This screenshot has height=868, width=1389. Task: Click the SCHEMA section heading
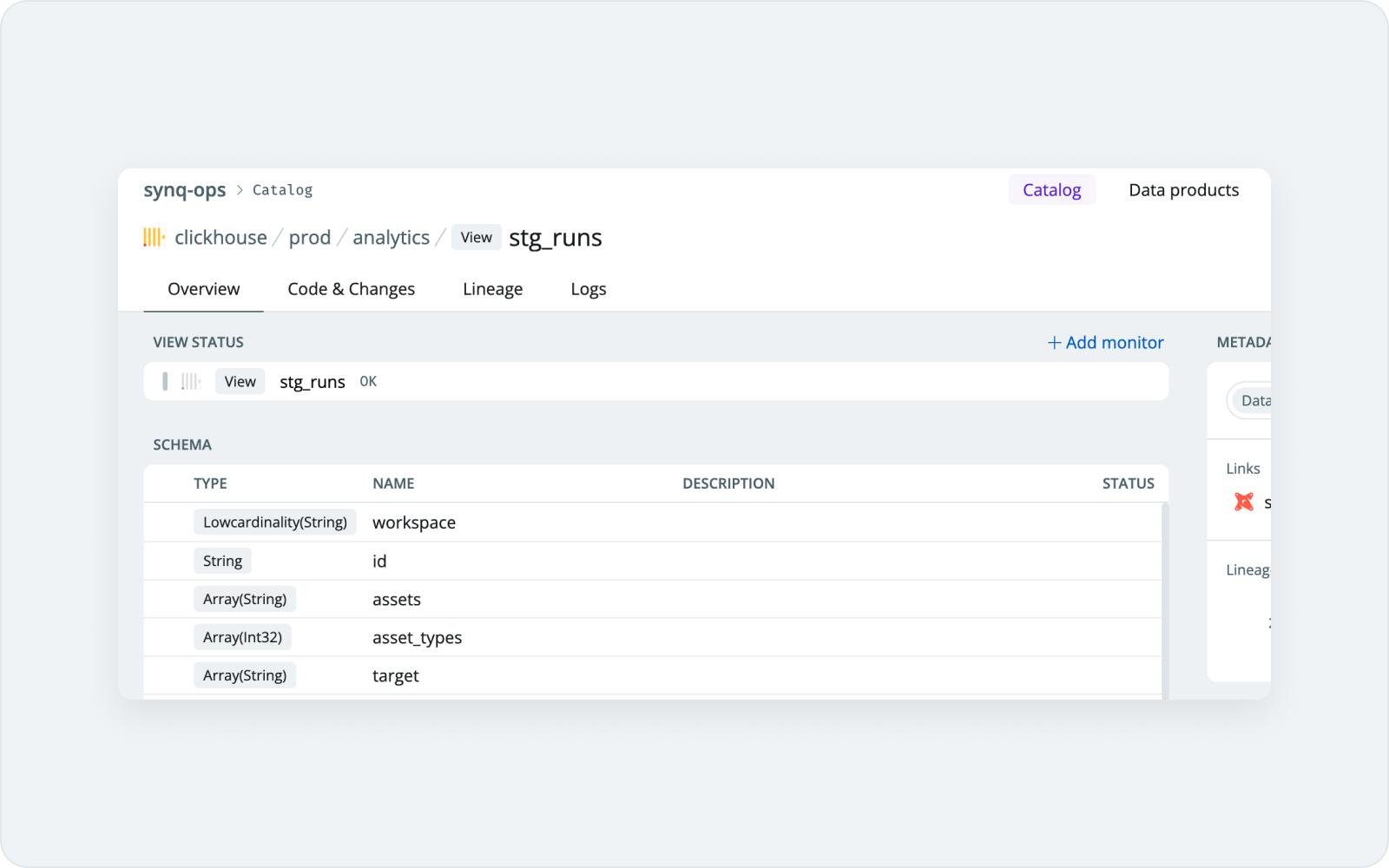click(x=182, y=445)
